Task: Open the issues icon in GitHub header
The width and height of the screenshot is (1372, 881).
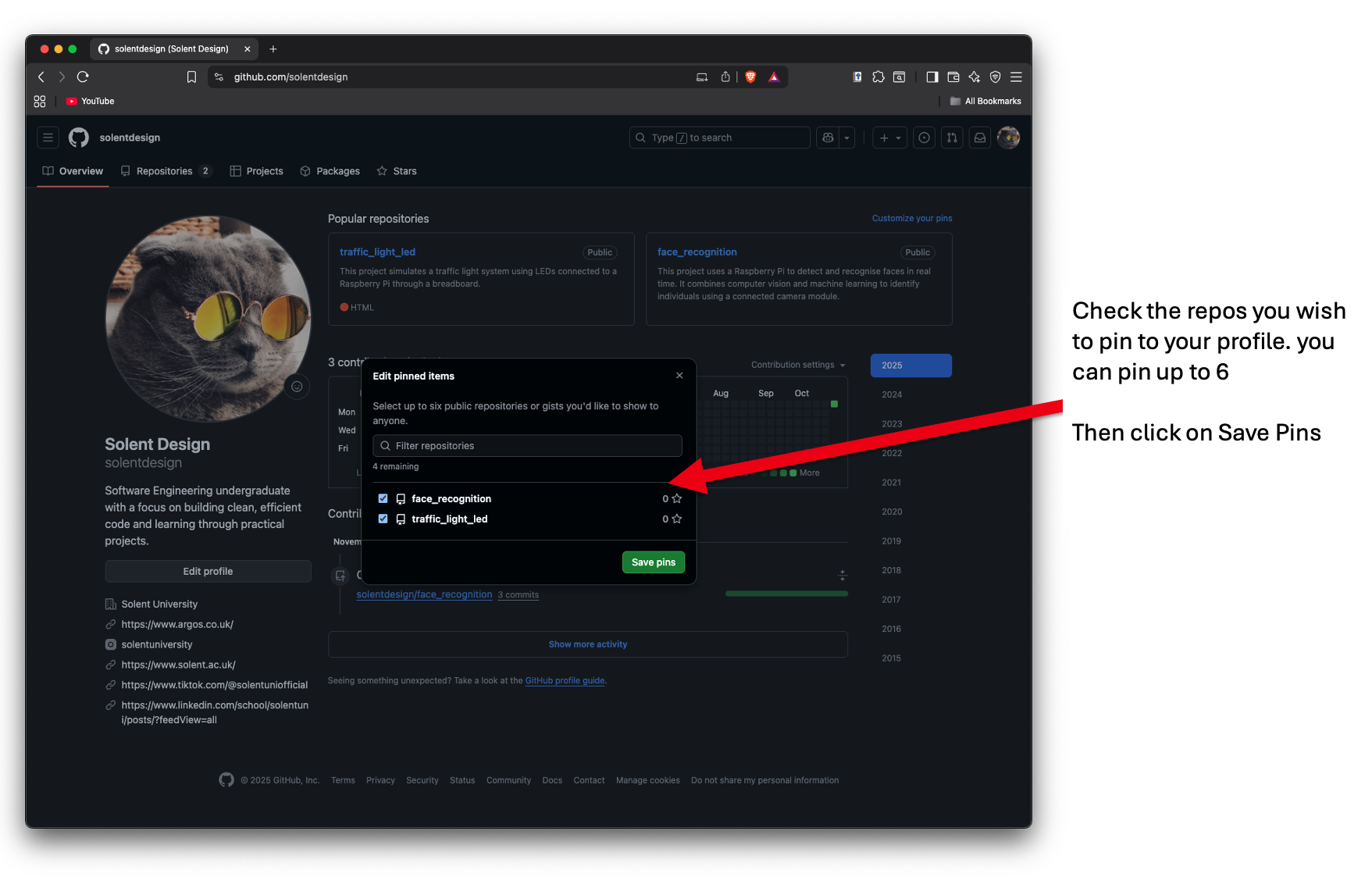Action: coord(924,137)
